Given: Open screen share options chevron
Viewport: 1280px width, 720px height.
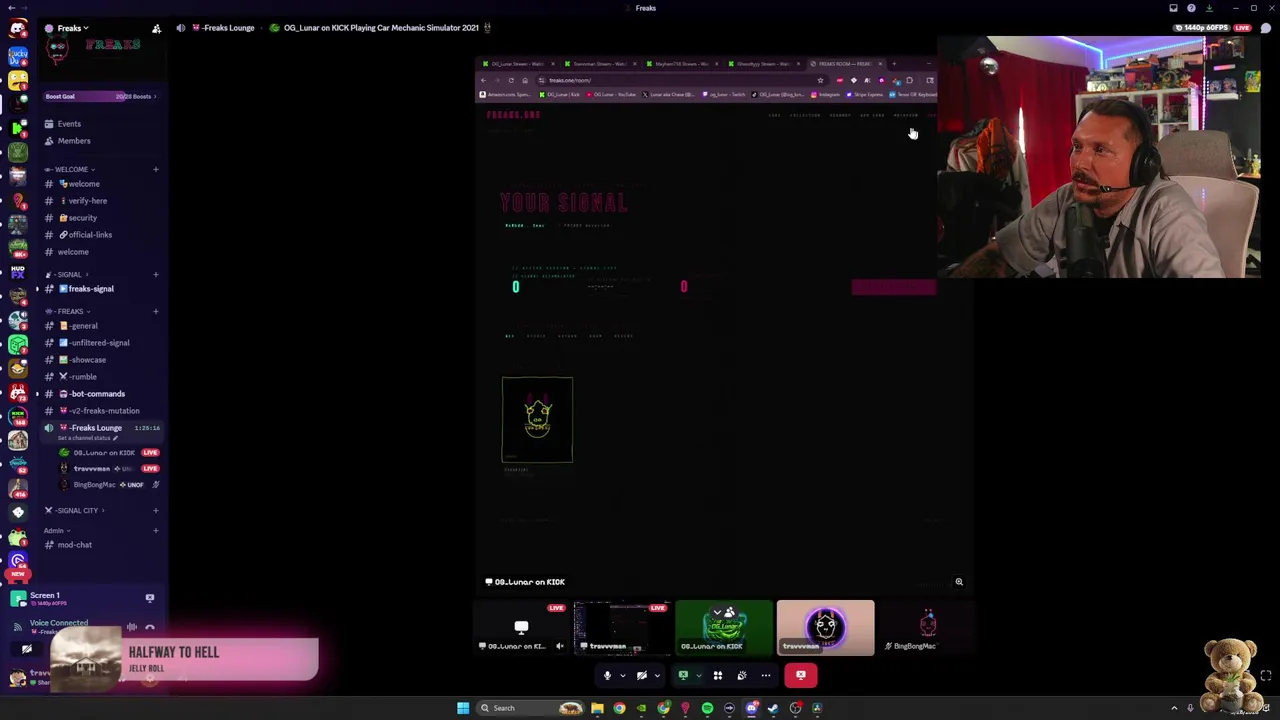Looking at the screenshot, I should pos(698,675).
